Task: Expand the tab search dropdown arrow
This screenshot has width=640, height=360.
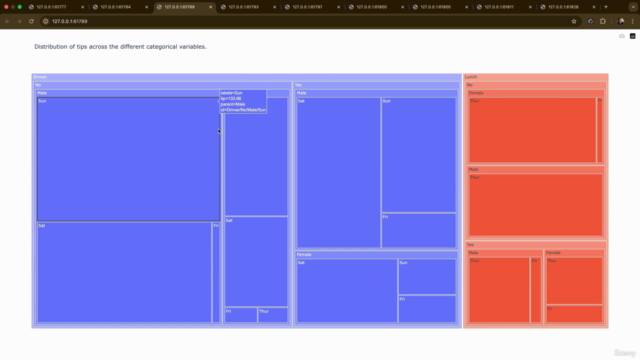Action: point(633,7)
